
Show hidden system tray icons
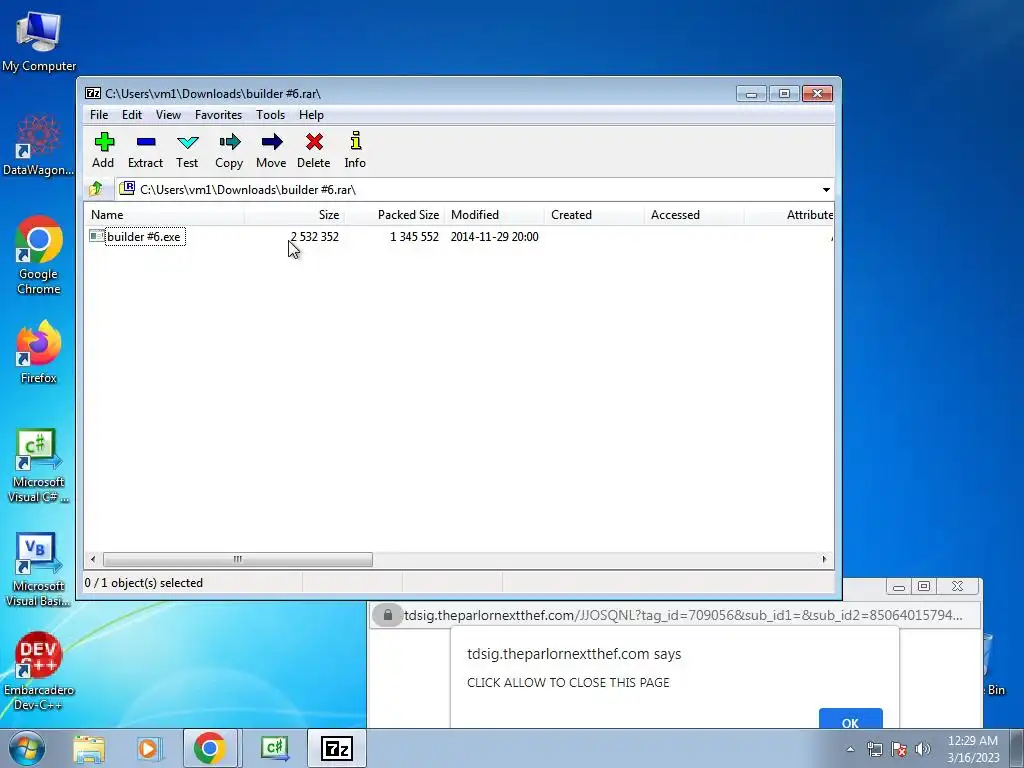point(850,749)
